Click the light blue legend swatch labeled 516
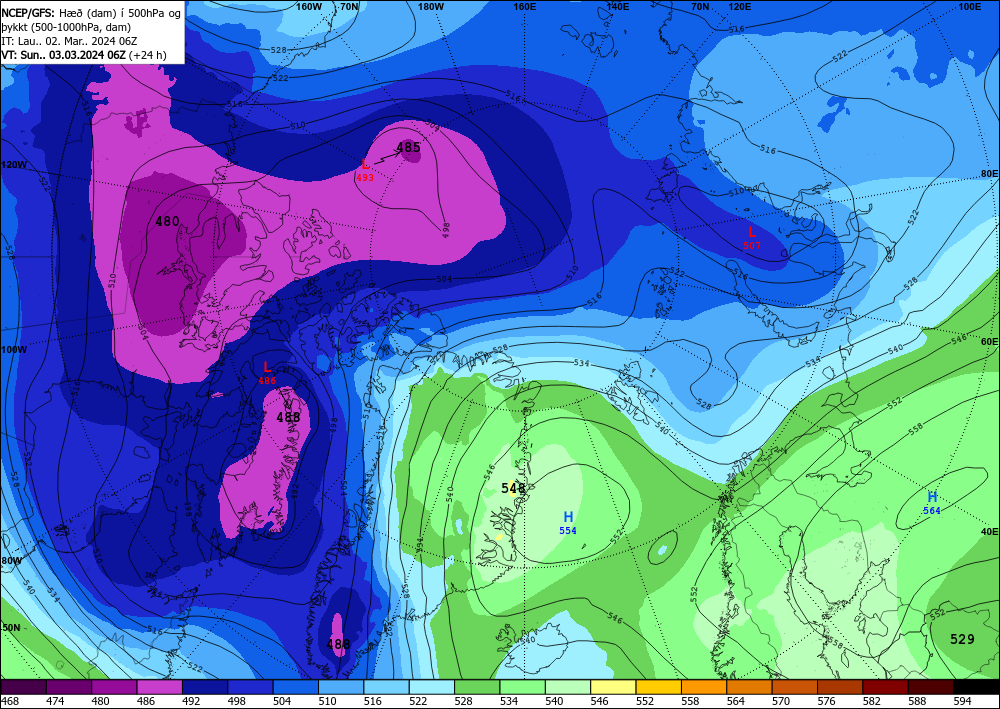 [386, 687]
